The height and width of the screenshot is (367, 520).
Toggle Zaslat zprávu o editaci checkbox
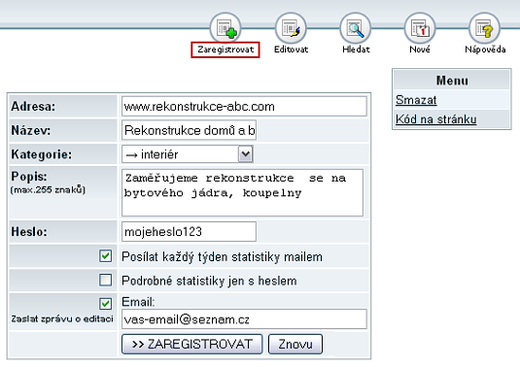click(105, 304)
